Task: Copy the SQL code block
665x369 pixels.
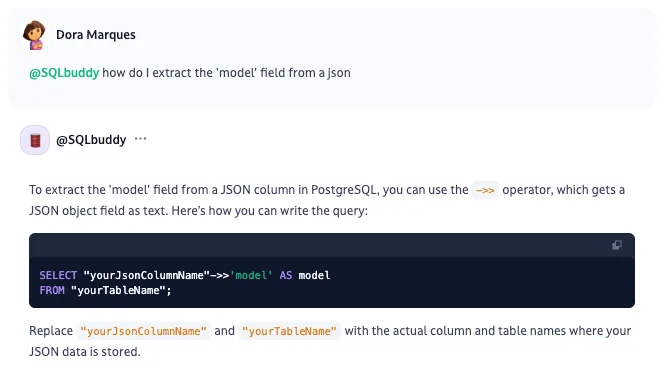Action: [617, 245]
